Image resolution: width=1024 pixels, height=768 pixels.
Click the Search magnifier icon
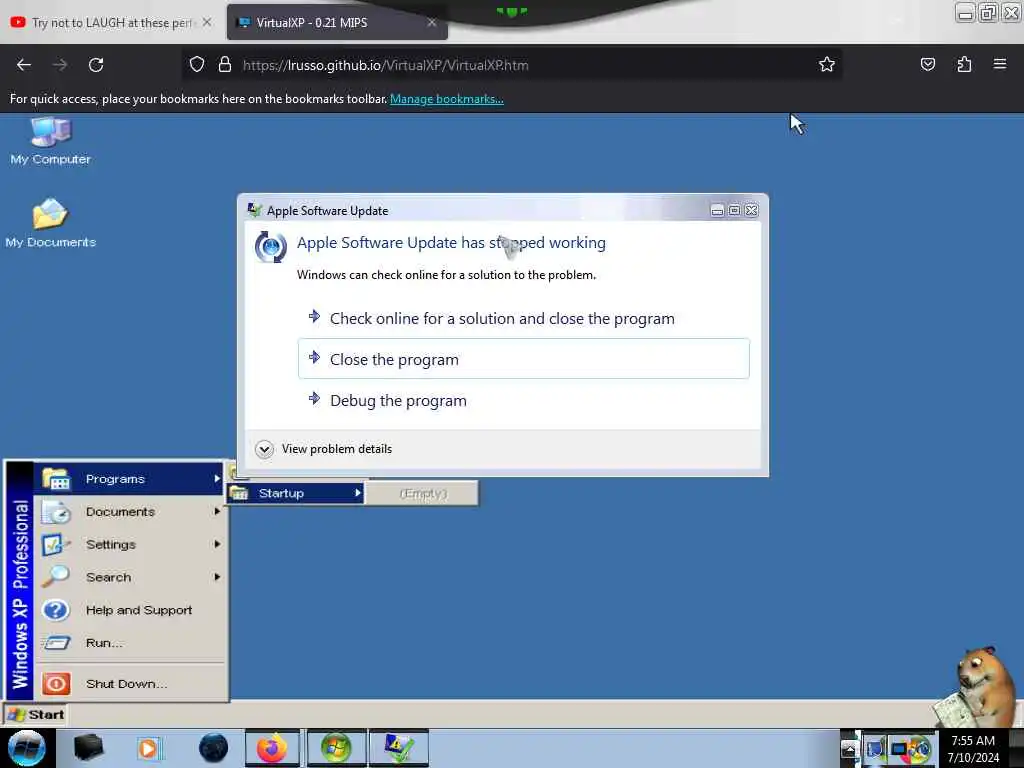point(56,577)
